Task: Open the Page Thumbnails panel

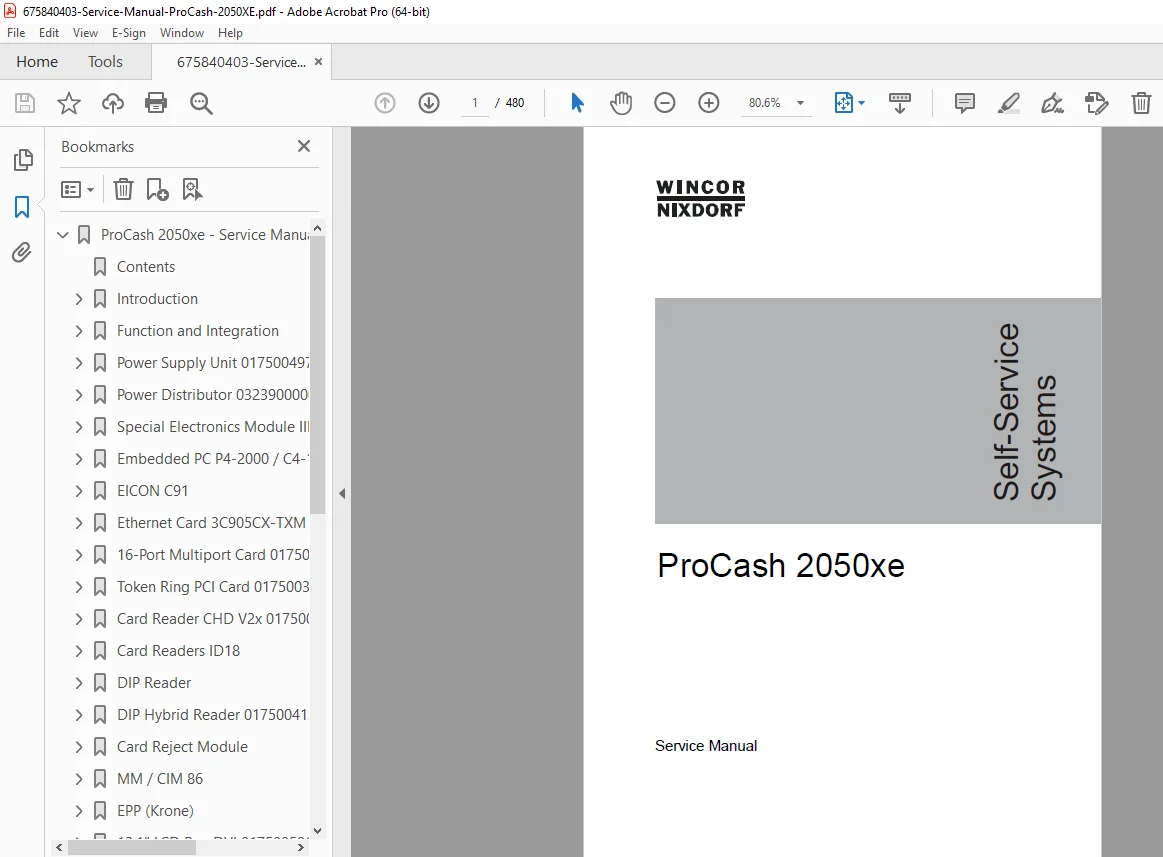Action: point(23,159)
